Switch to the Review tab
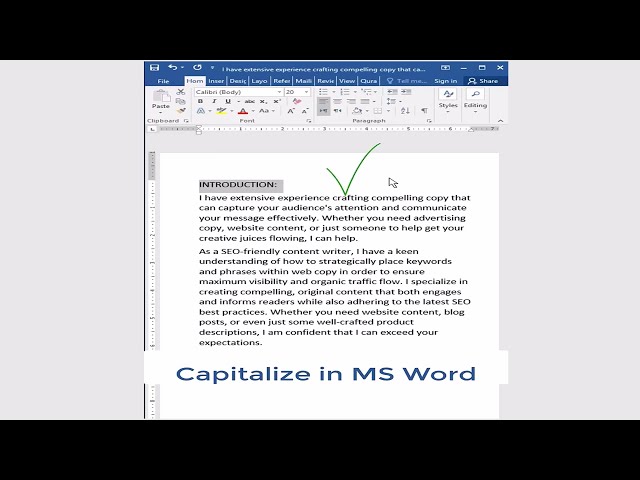The height and width of the screenshot is (480, 640). (326, 81)
